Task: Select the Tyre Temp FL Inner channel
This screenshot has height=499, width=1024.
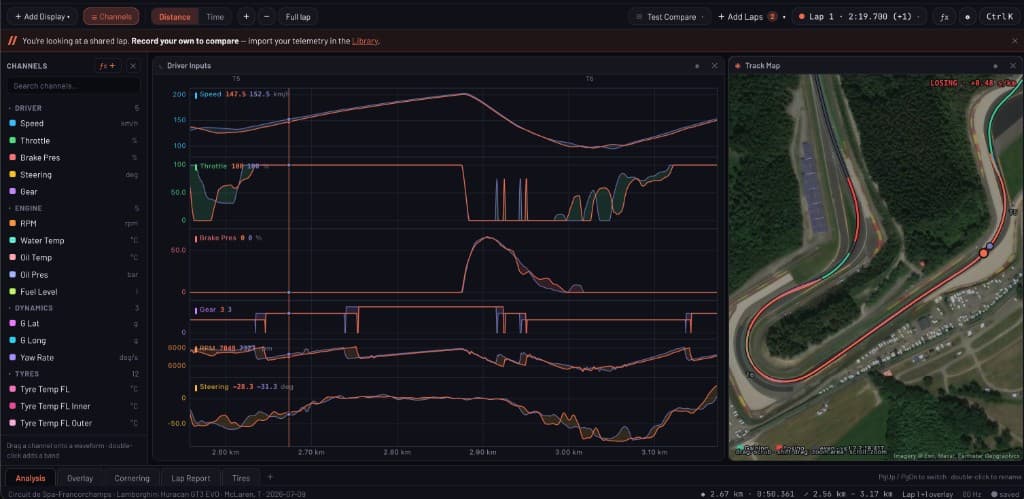Action: click(73, 406)
